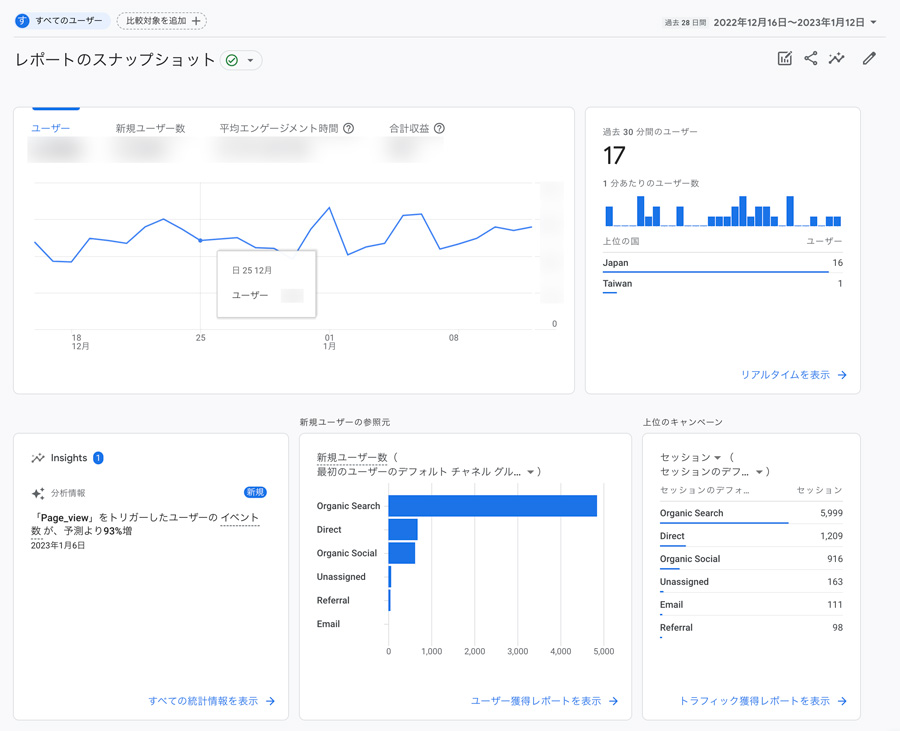Click the share this report icon
This screenshot has width=900, height=731.
point(813,59)
